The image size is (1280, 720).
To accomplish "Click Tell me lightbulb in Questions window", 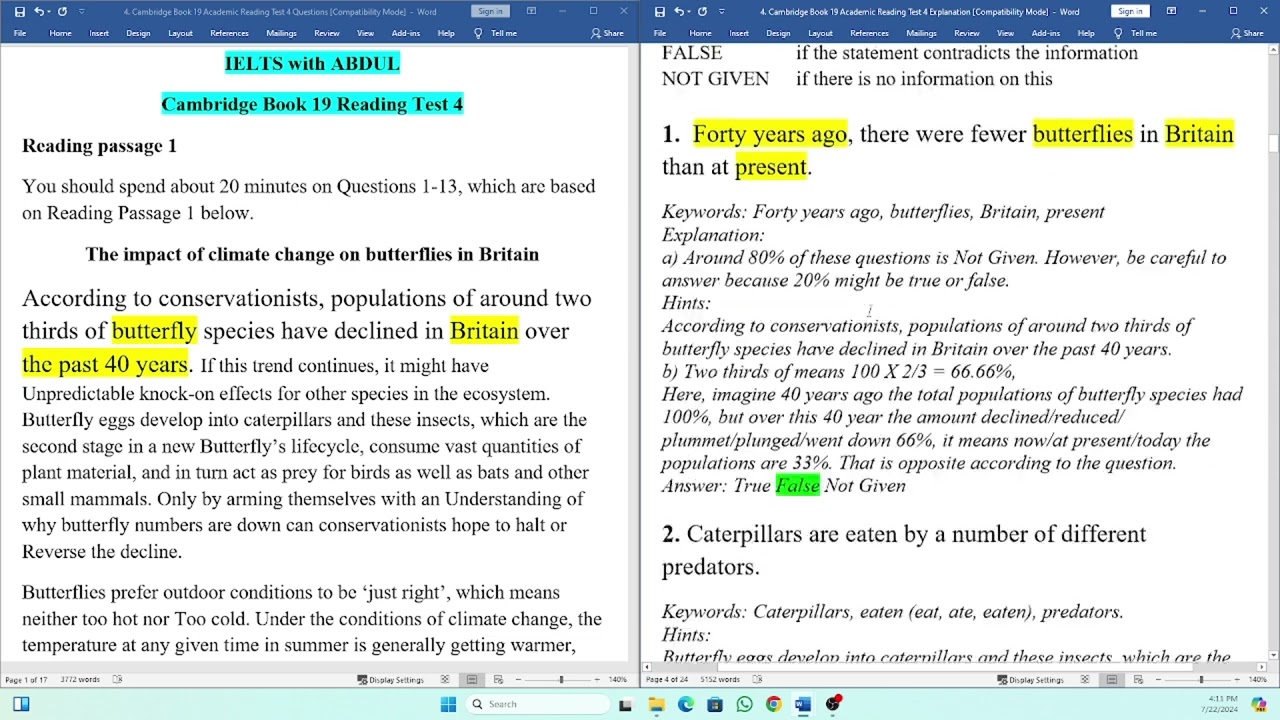I will point(478,33).
